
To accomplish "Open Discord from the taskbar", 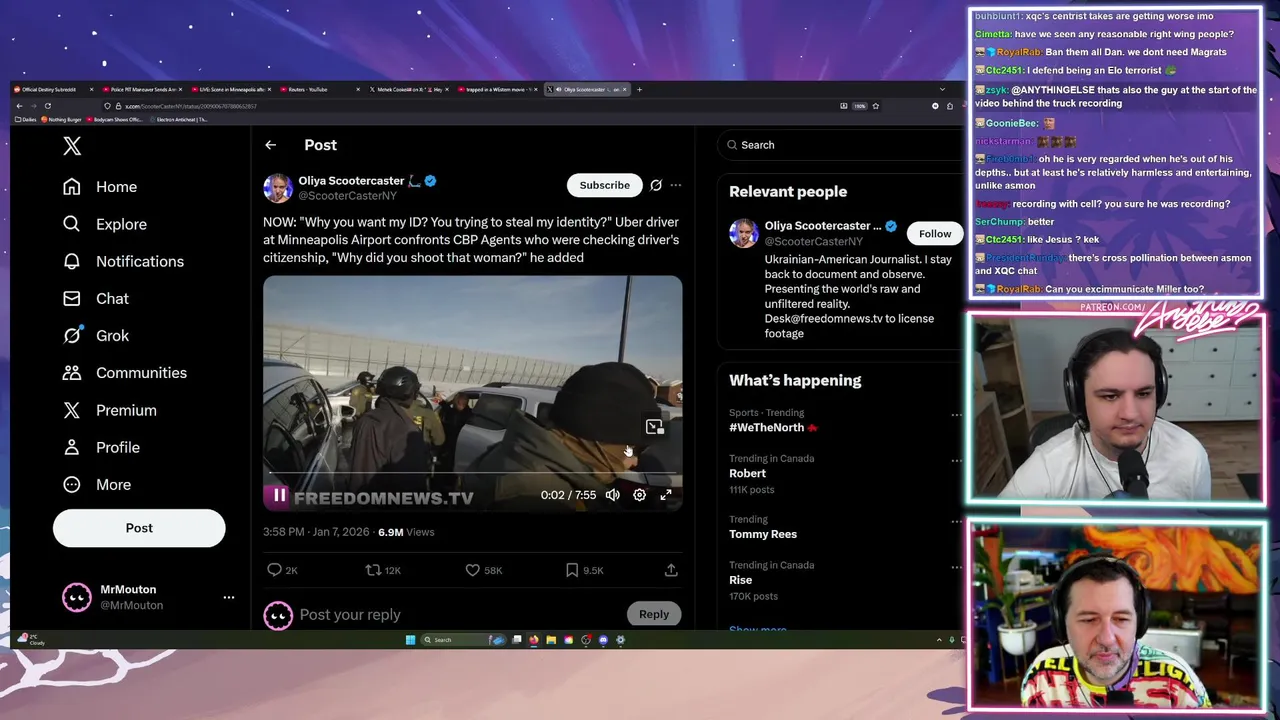I will coord(603,640).
